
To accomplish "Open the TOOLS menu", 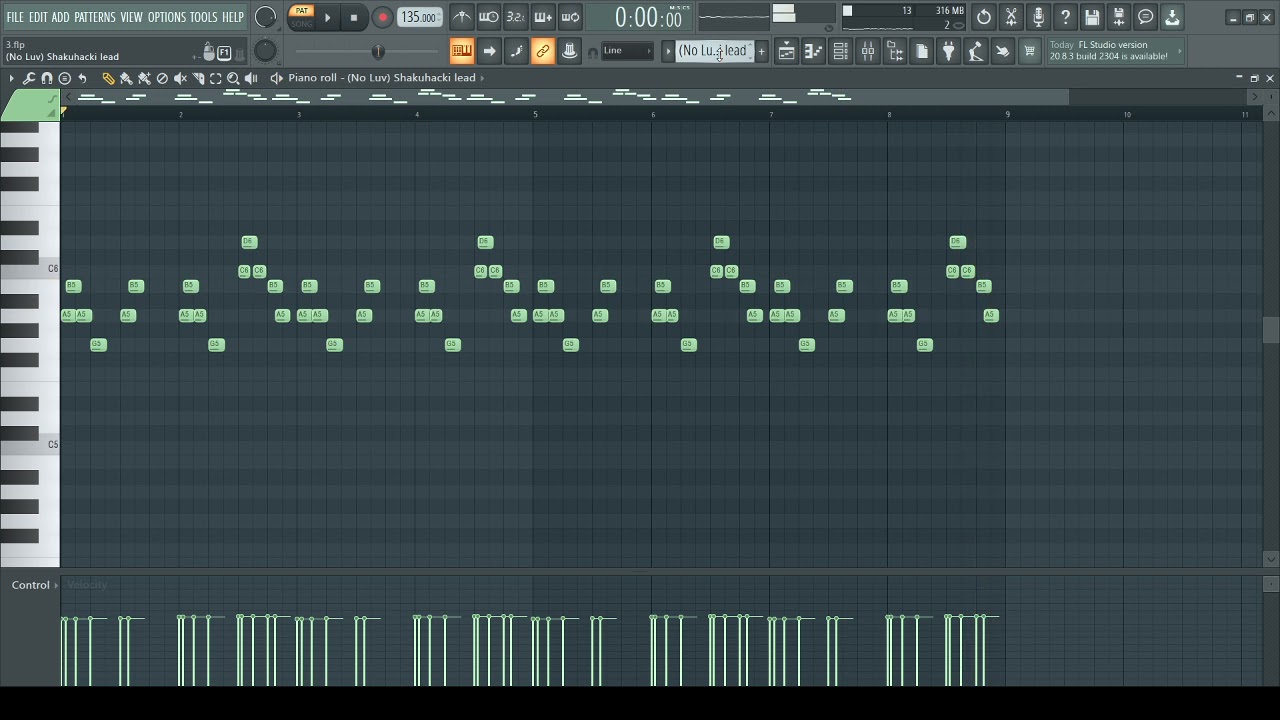I will tap(204, 17).
